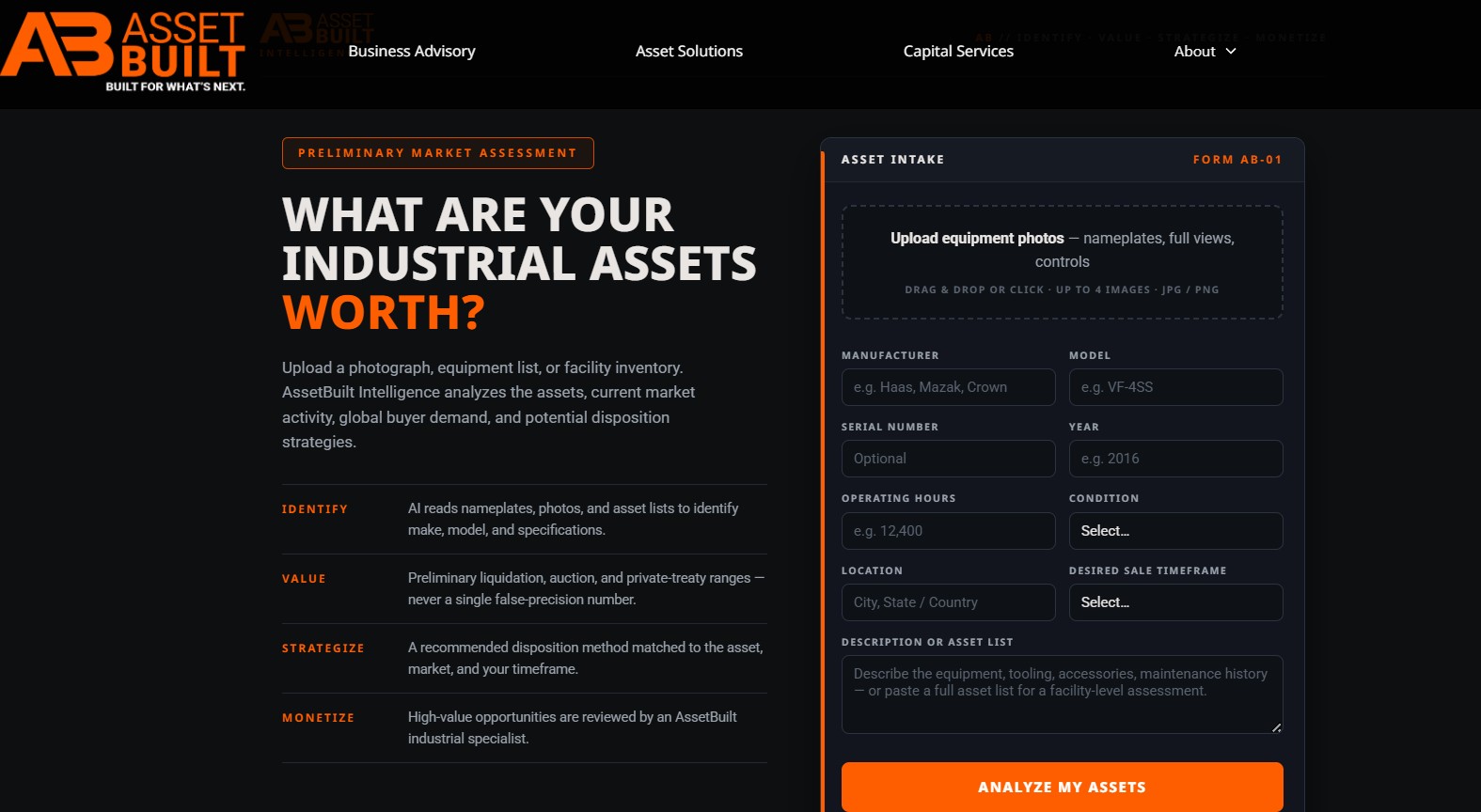Click into the Model input field
The height and width of the screenshot is (812, 1481).
coord(1175,387)
